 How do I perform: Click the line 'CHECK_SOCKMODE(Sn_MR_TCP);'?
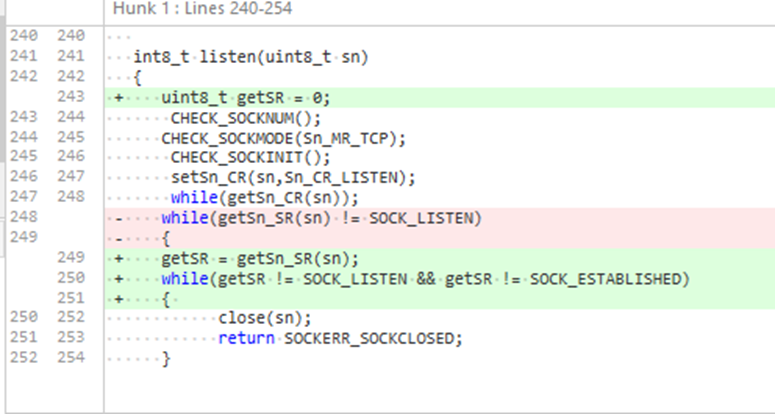[284, 138]
